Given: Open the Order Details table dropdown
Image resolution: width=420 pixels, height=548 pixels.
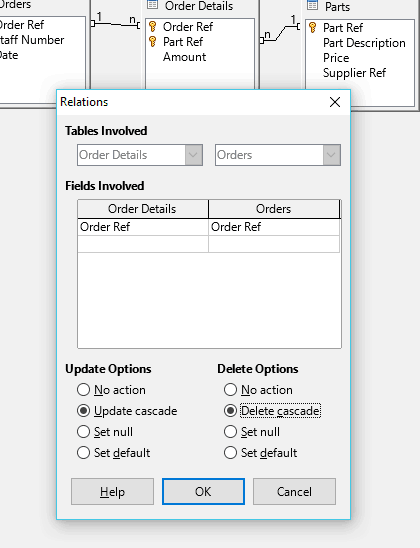Looking at the screenshot, I should [x=194, y=155].
